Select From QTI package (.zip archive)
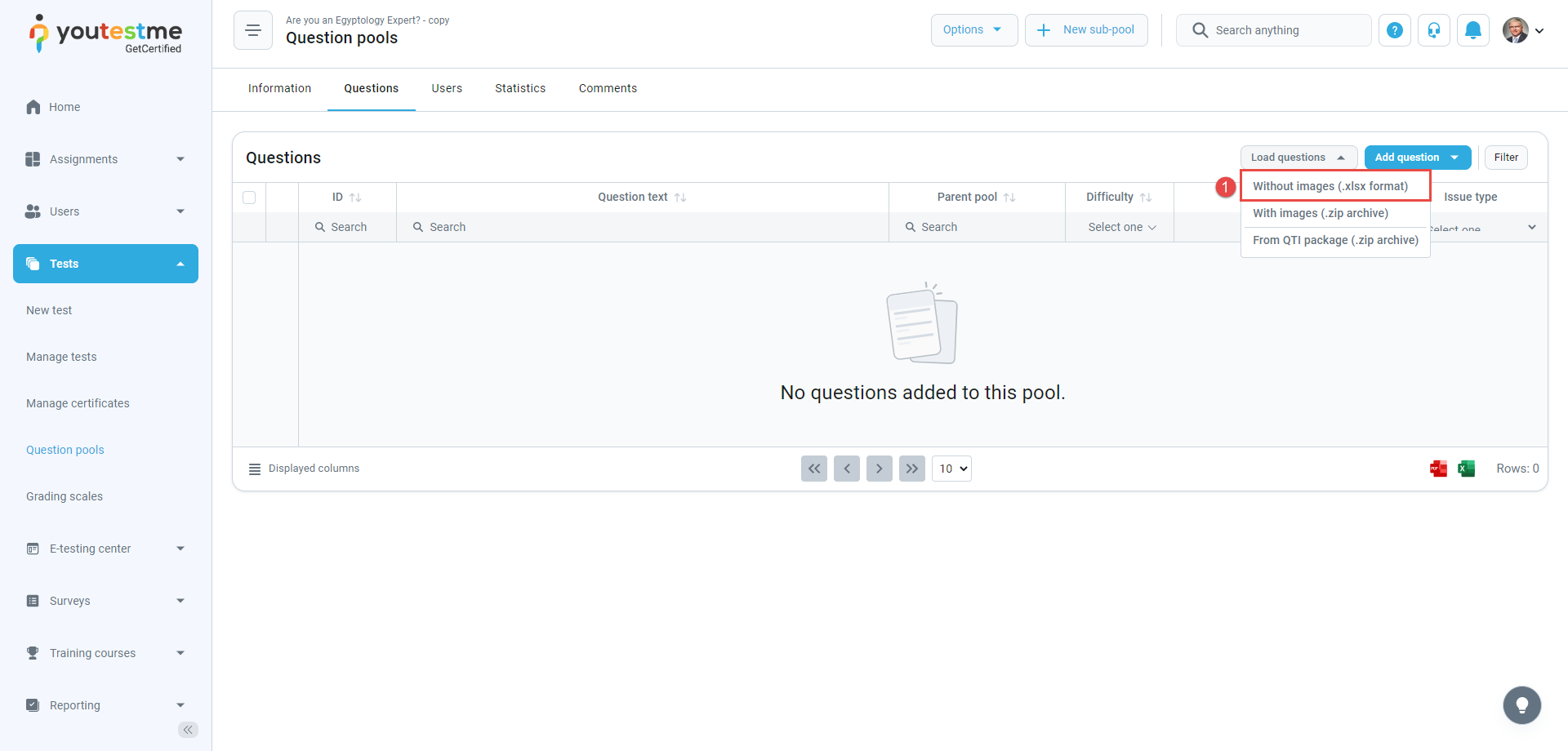Image resolution: width=1568 pixels, height=751 pixels. click(1335, 240)
